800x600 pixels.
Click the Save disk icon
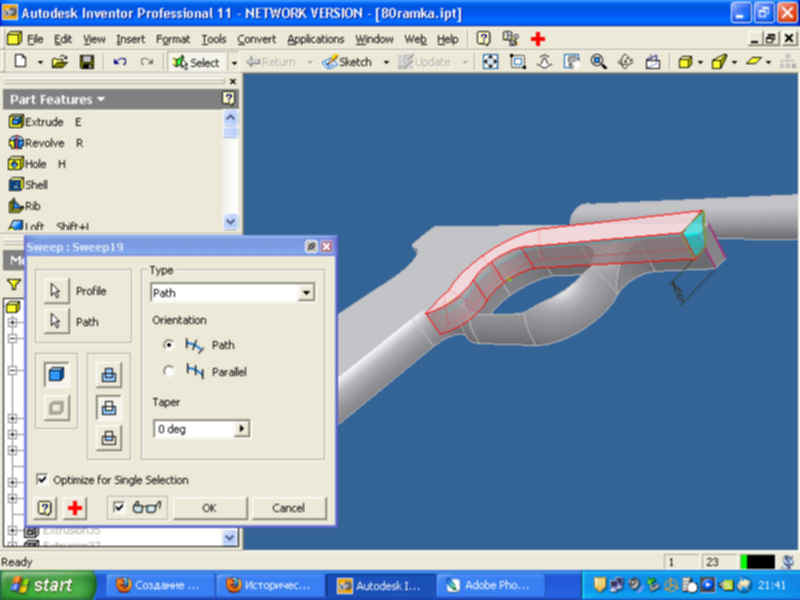87,62
